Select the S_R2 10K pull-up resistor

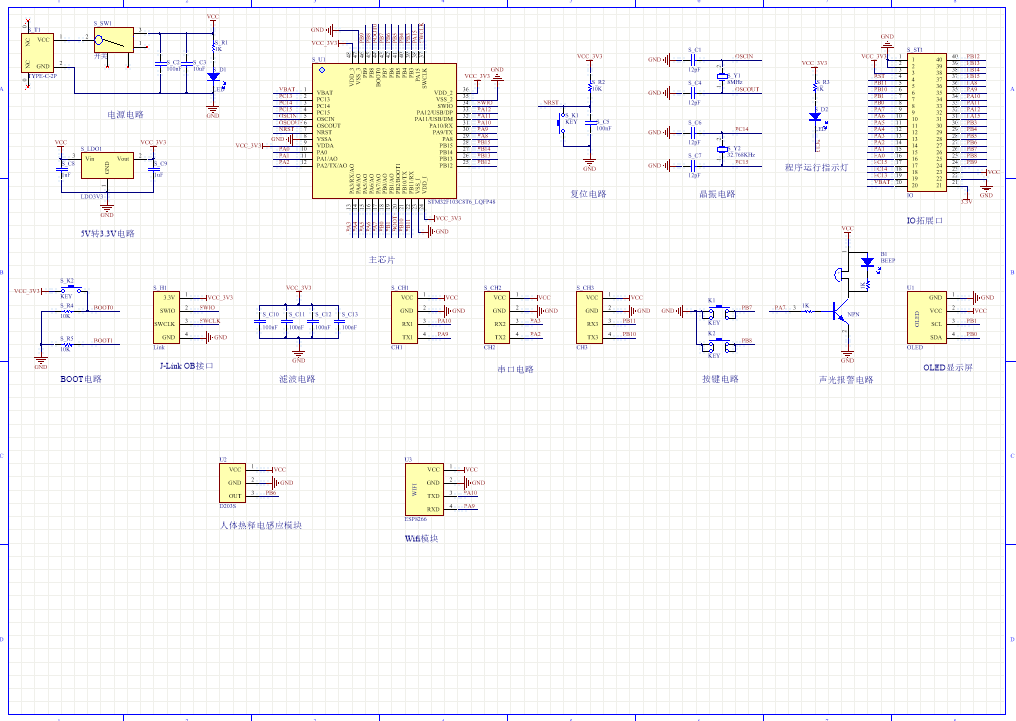[590, 85]
